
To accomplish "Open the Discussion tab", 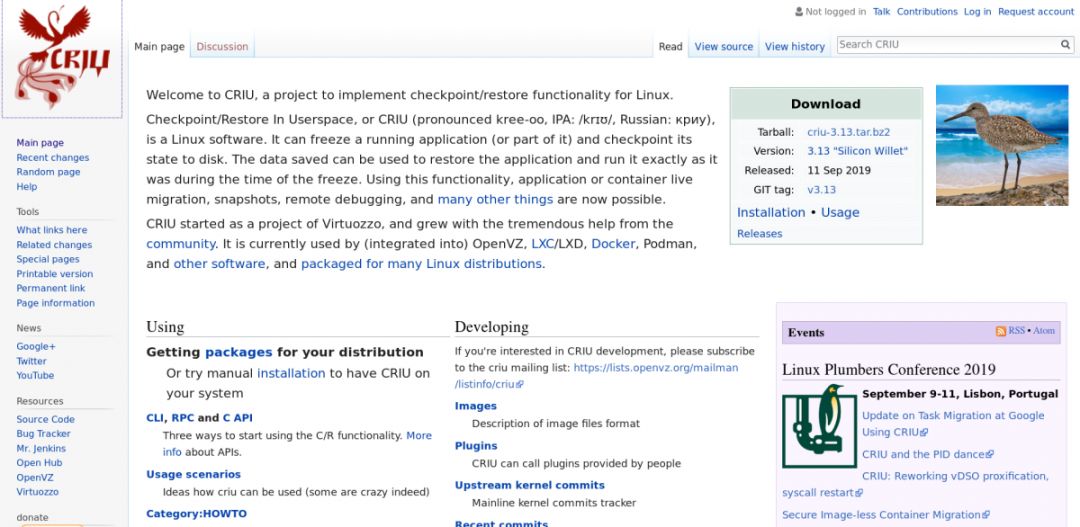I will [x=222, y=47].
